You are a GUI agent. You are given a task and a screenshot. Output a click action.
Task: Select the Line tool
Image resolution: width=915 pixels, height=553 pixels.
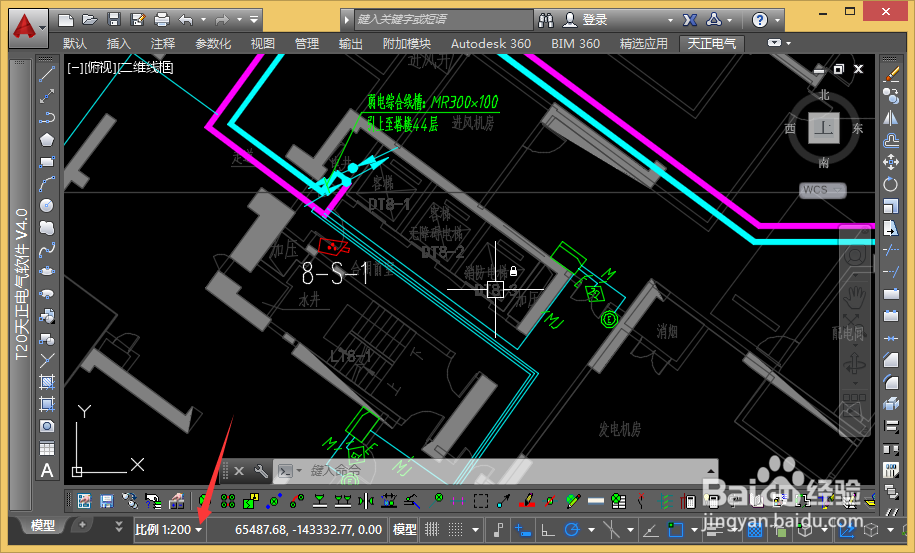point(47,74)
